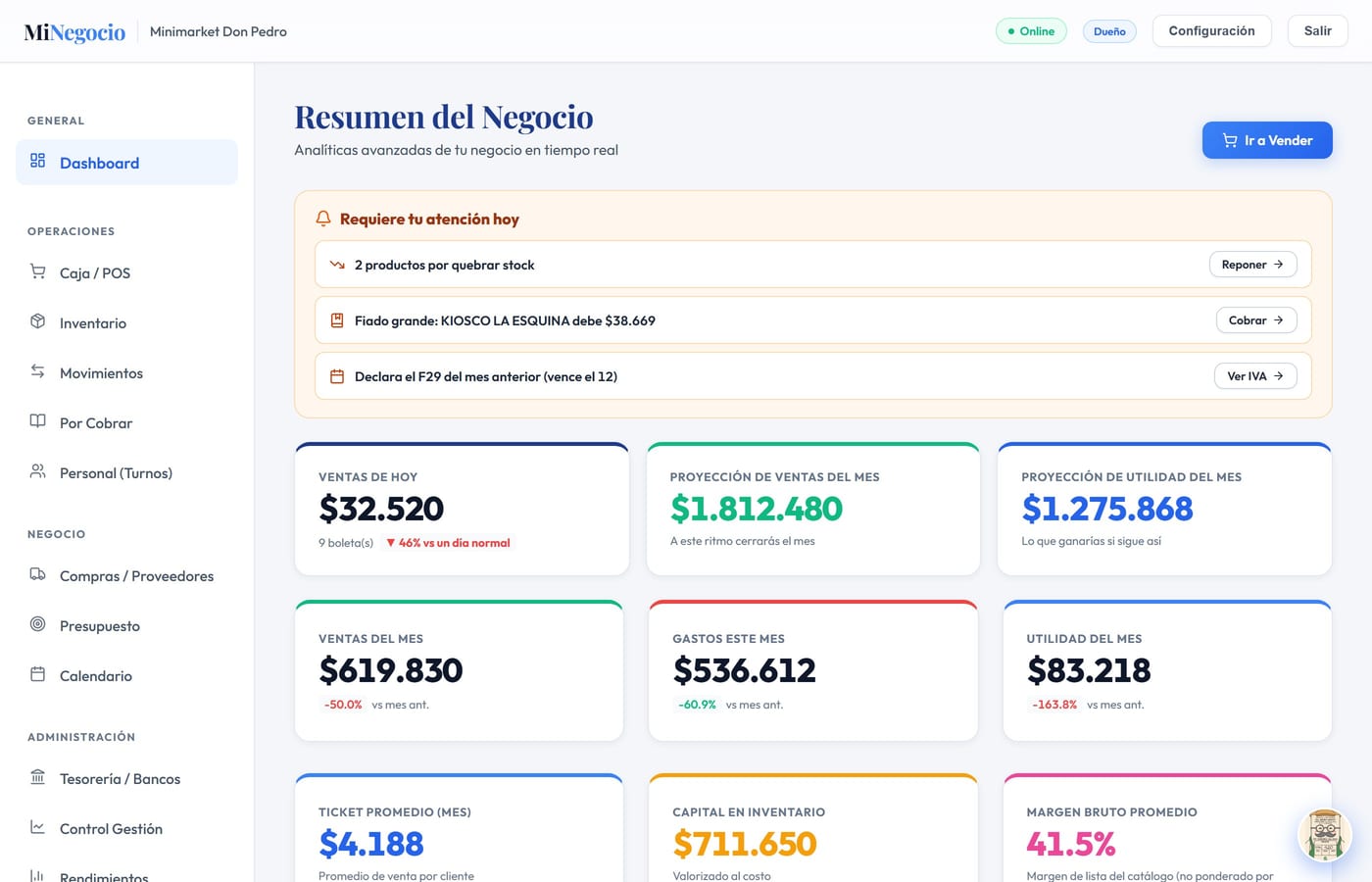This screenshot has width=1372, height=882.
Task: Click the chart icon beside Control Gestión
Action: pos(37,827)
